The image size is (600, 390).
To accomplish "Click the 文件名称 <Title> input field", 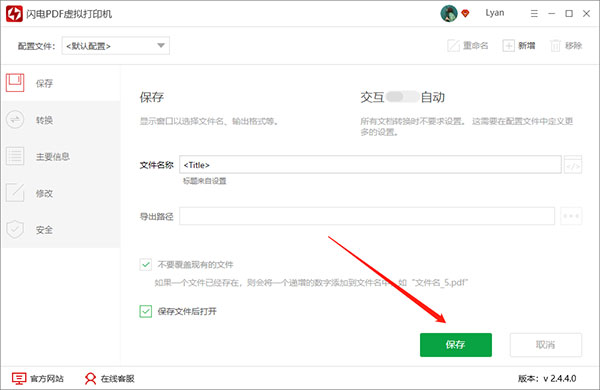I will [x=370, y=165].
